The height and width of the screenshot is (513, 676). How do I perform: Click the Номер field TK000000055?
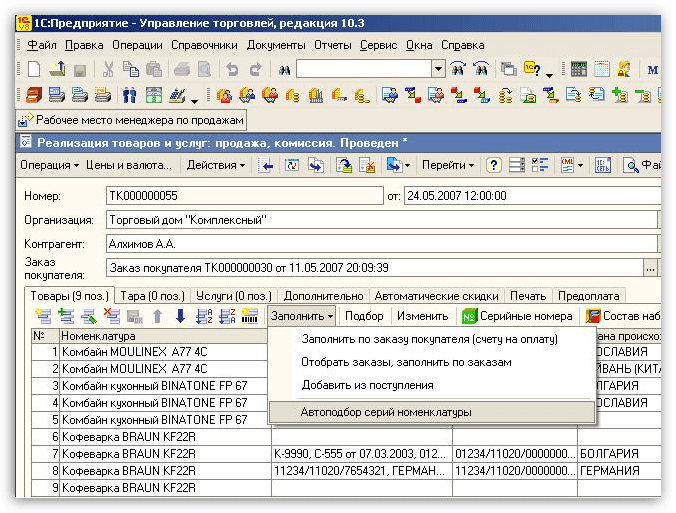(244, 196)
